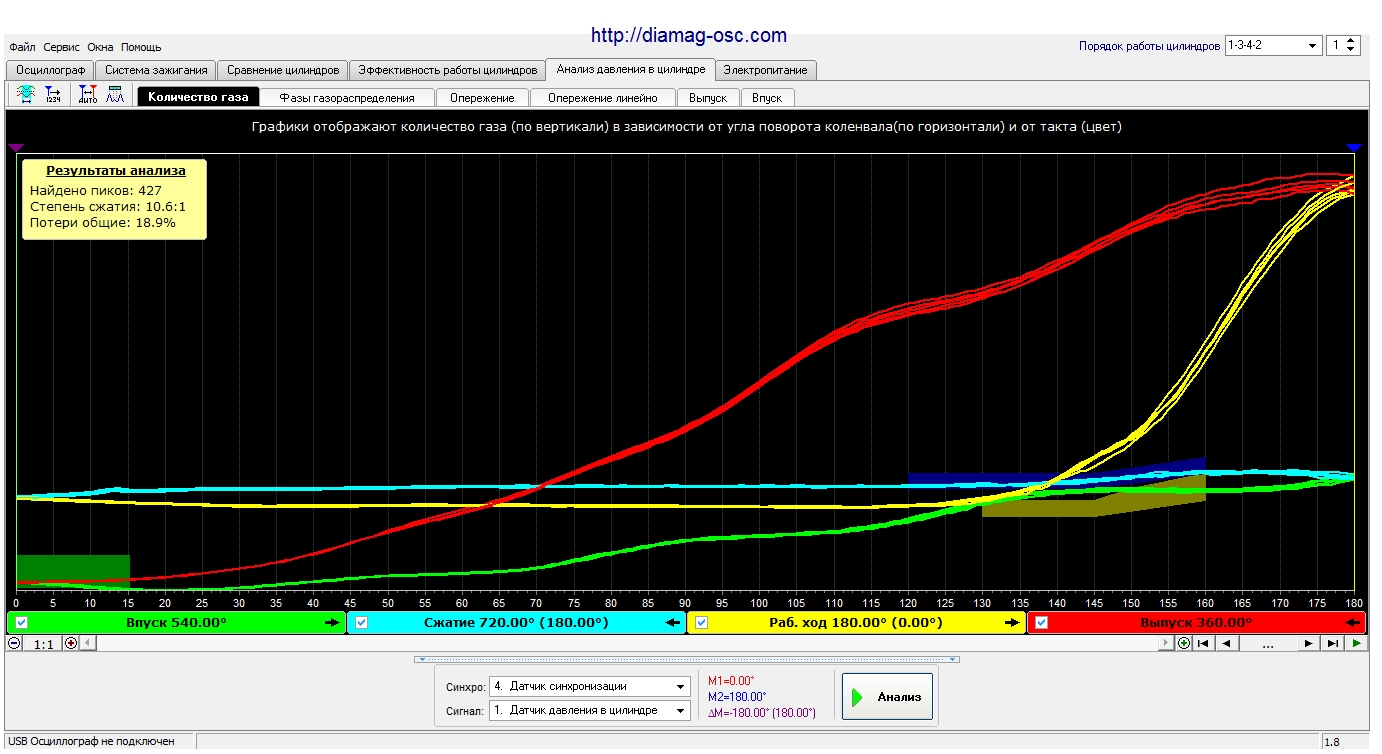Click the horizontal scrollbar right arrow
This screenshot has height=754, width=1382.
tap(1166, 643)
